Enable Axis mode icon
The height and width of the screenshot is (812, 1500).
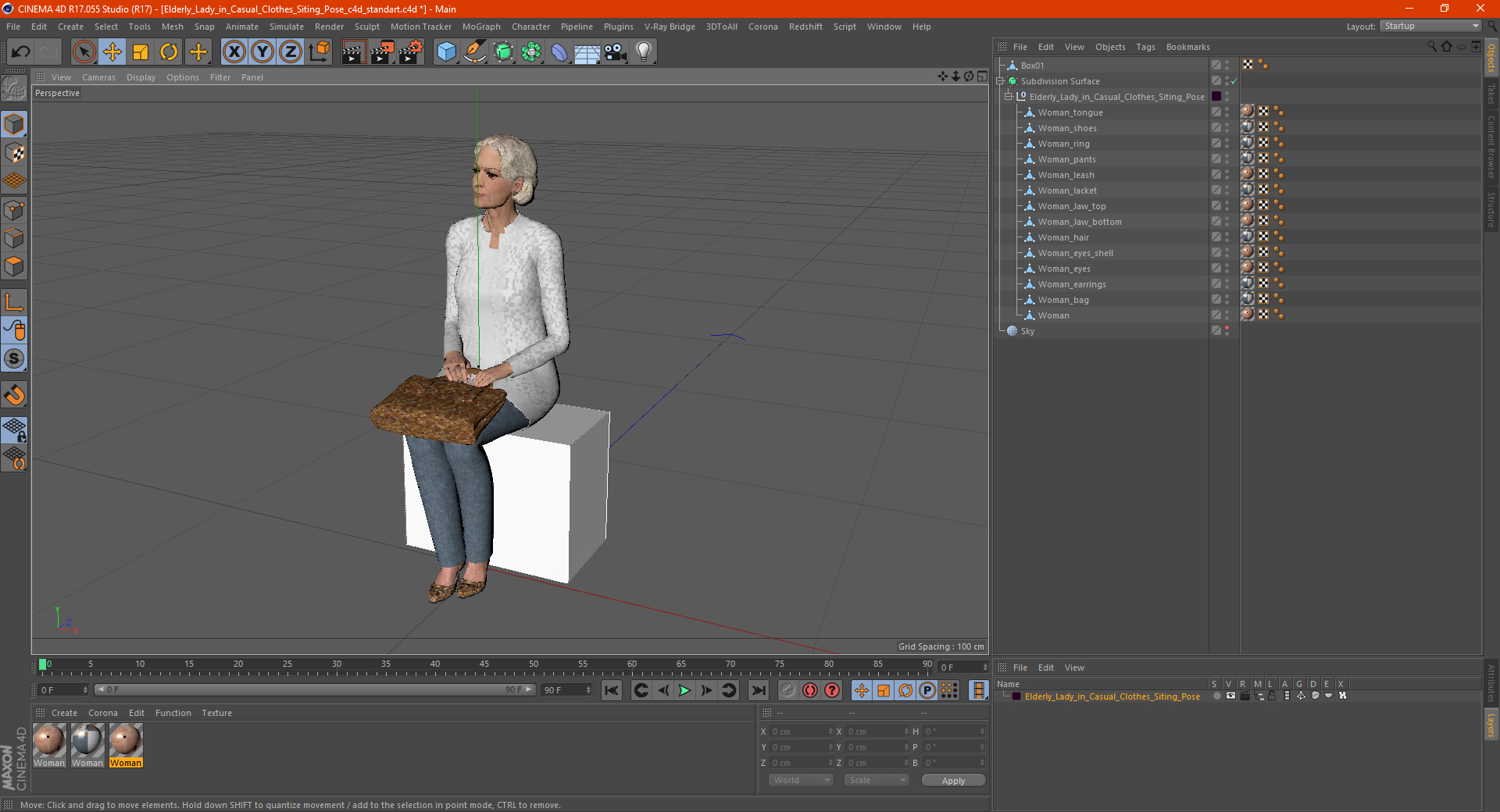(x=14, y=302)
